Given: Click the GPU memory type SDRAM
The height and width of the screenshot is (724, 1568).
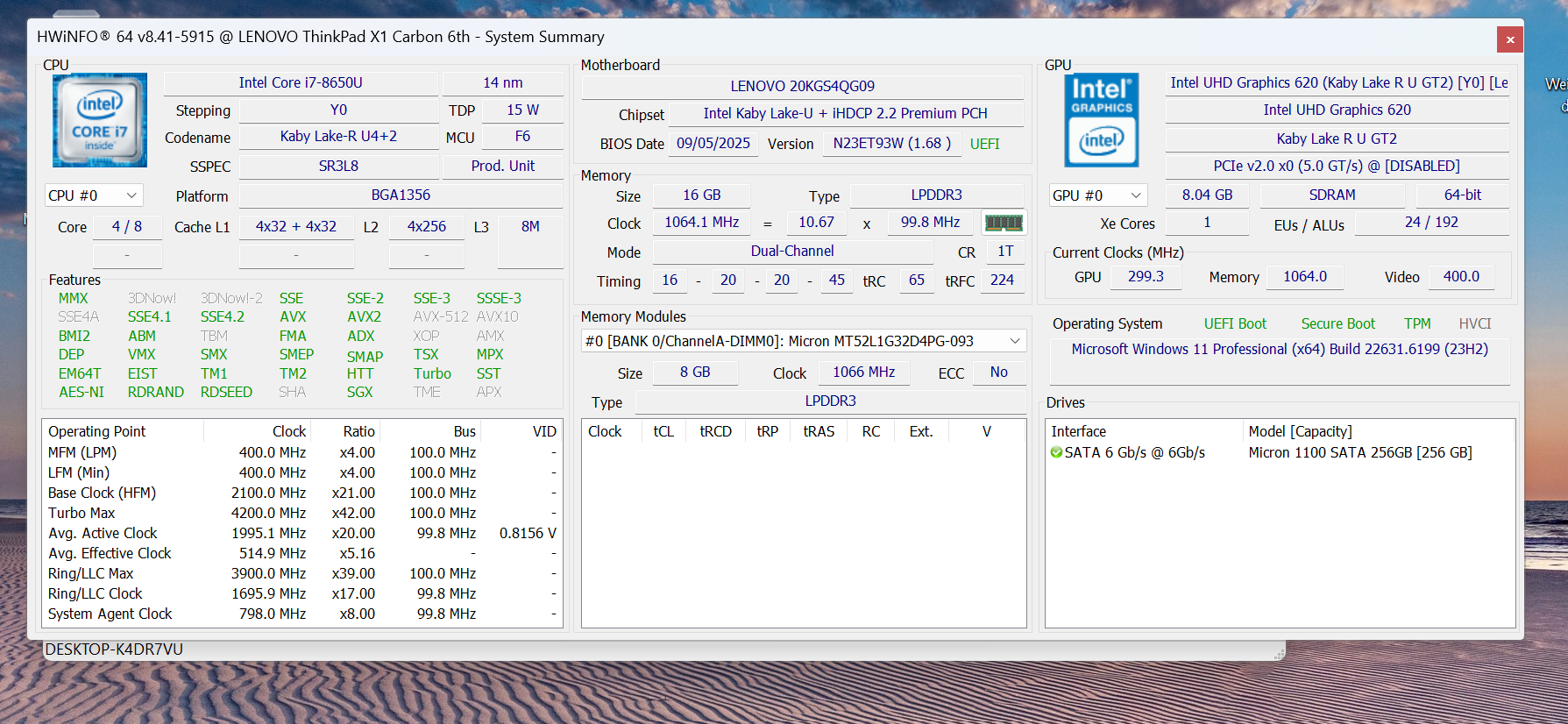Looking at the screenshot, I should point(1332,195).
